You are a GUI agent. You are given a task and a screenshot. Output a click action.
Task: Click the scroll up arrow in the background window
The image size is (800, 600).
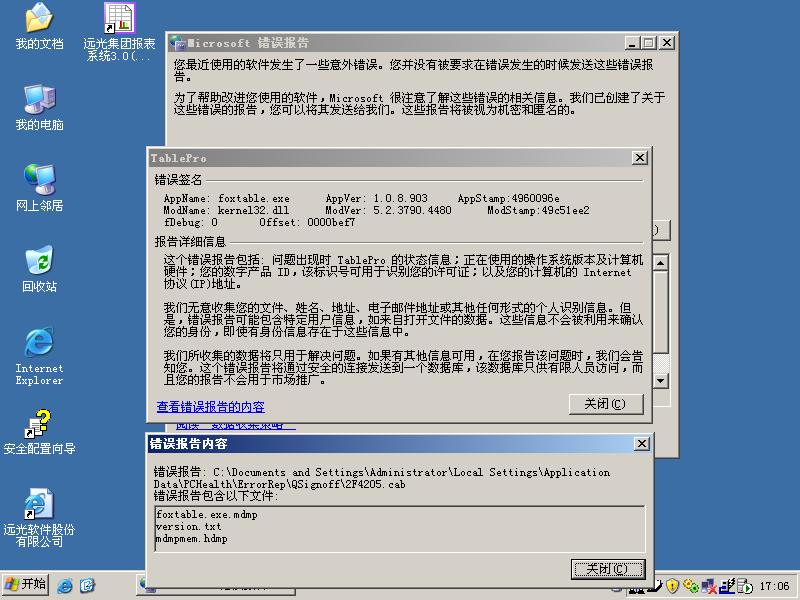pyautogui.click(x=661, y=263)
